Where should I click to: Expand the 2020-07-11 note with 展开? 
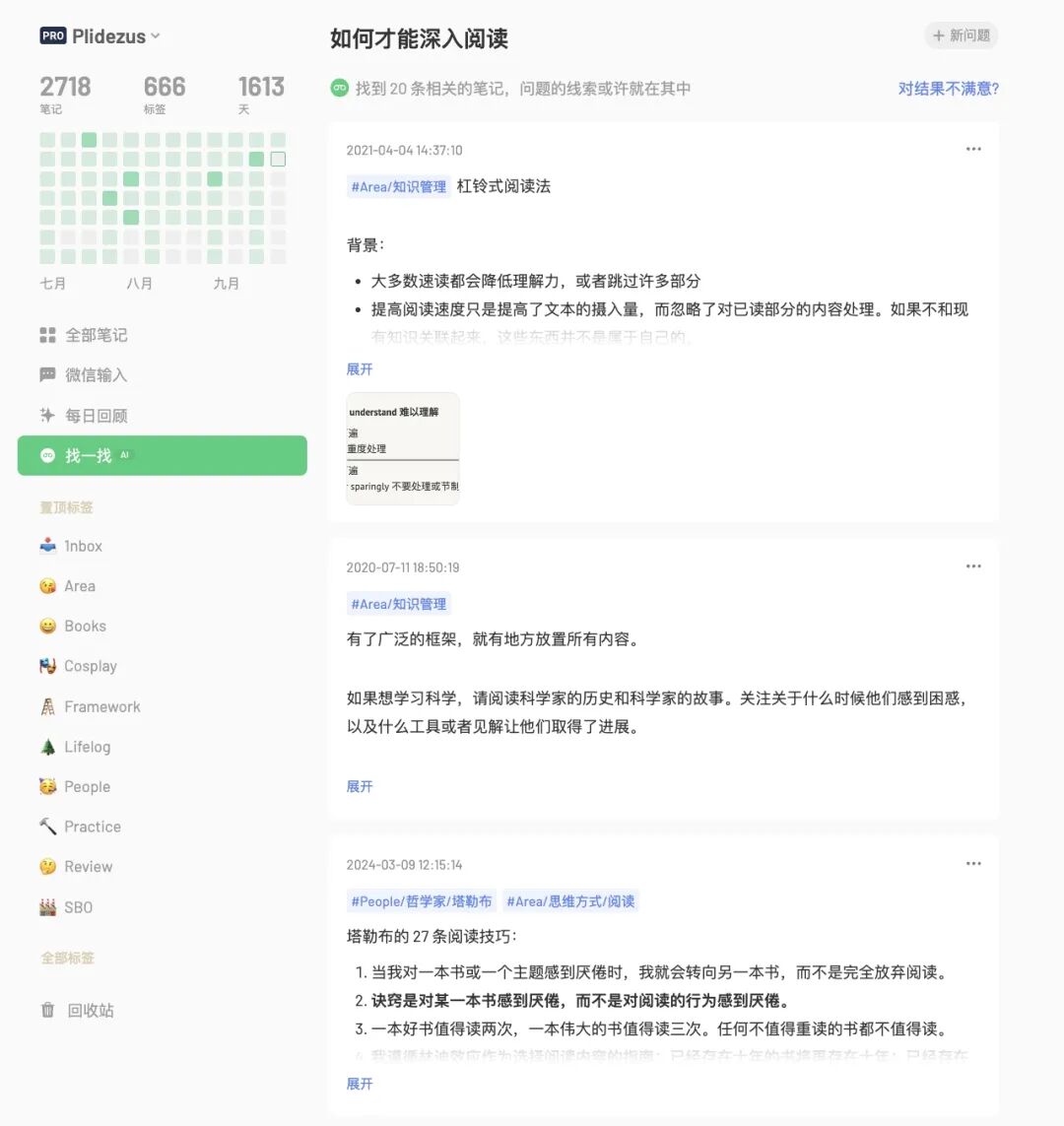pos(360,786)
